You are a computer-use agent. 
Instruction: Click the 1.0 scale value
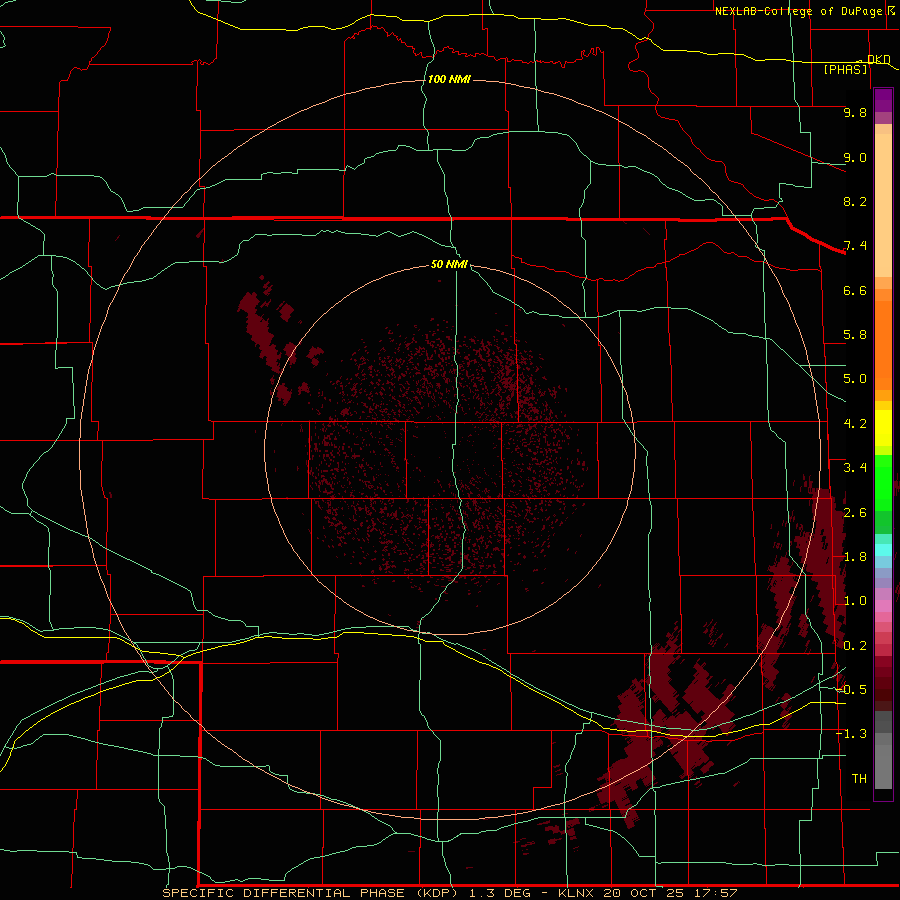click(855, 601)
